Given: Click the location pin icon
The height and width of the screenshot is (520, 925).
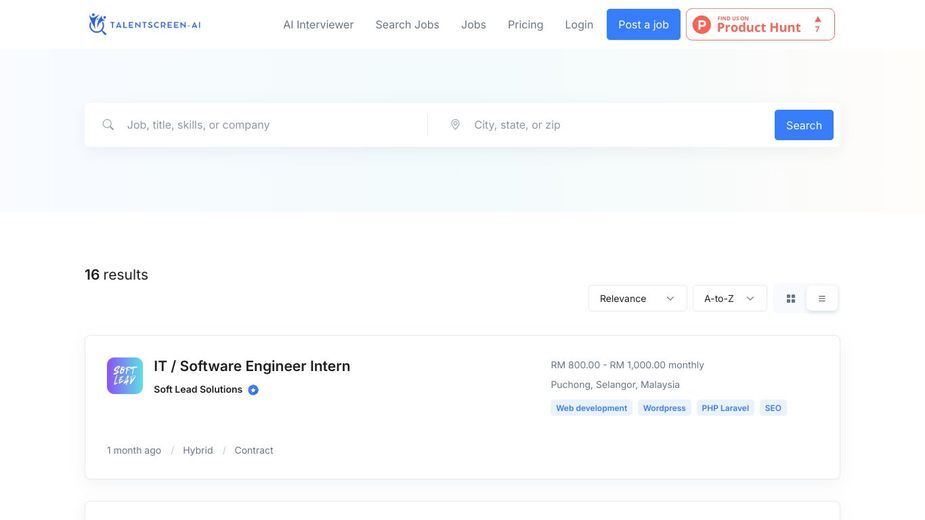Looking at the screenshot, I should coord(455,125).
